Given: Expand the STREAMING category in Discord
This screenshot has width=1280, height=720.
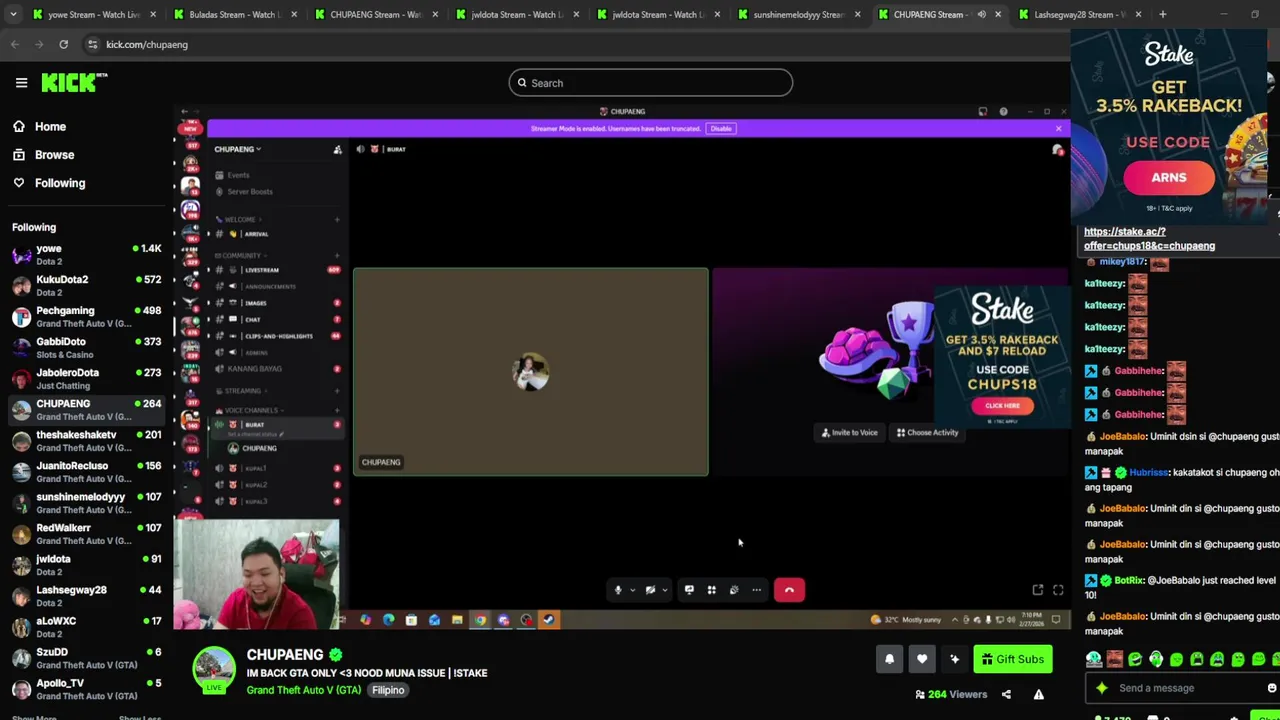Looking at the screenshot, I should click(240, 391).
